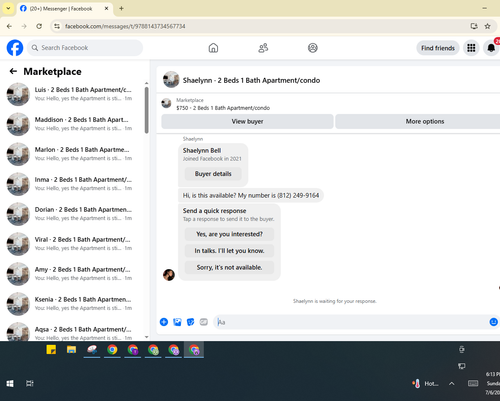Click the Facebook logo
Viewport: 500px width, 401px height.
pyautogui.click(x=15, y=48)
